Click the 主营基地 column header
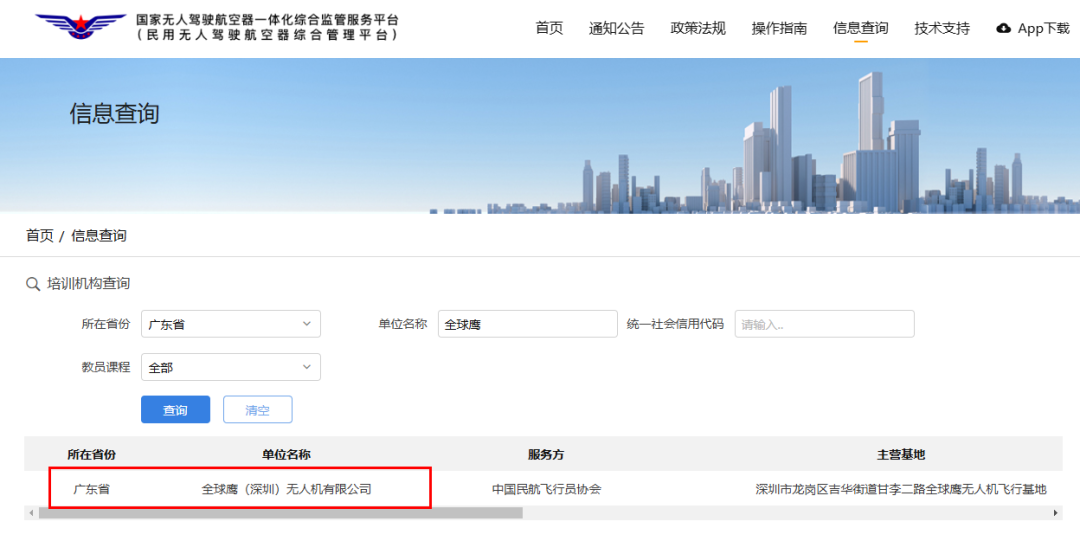This screenshot has width=1080, height=541. tap(901, 455)
